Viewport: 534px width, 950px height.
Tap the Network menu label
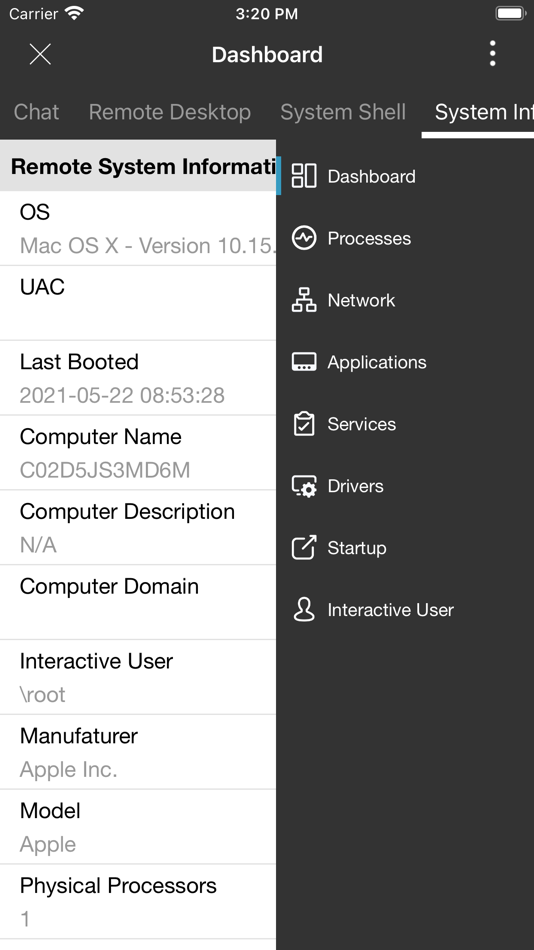(x=361, y=300)
